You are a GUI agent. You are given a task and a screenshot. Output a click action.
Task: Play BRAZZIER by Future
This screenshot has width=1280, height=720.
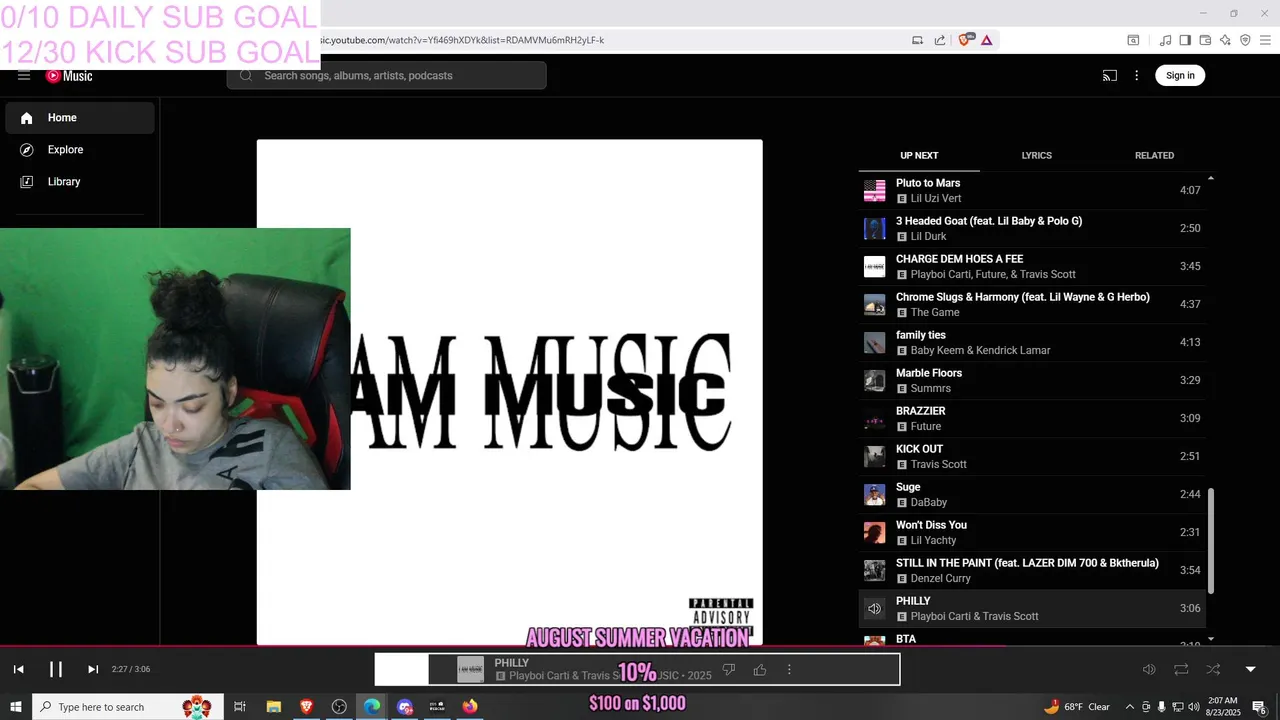[1032, 418]
